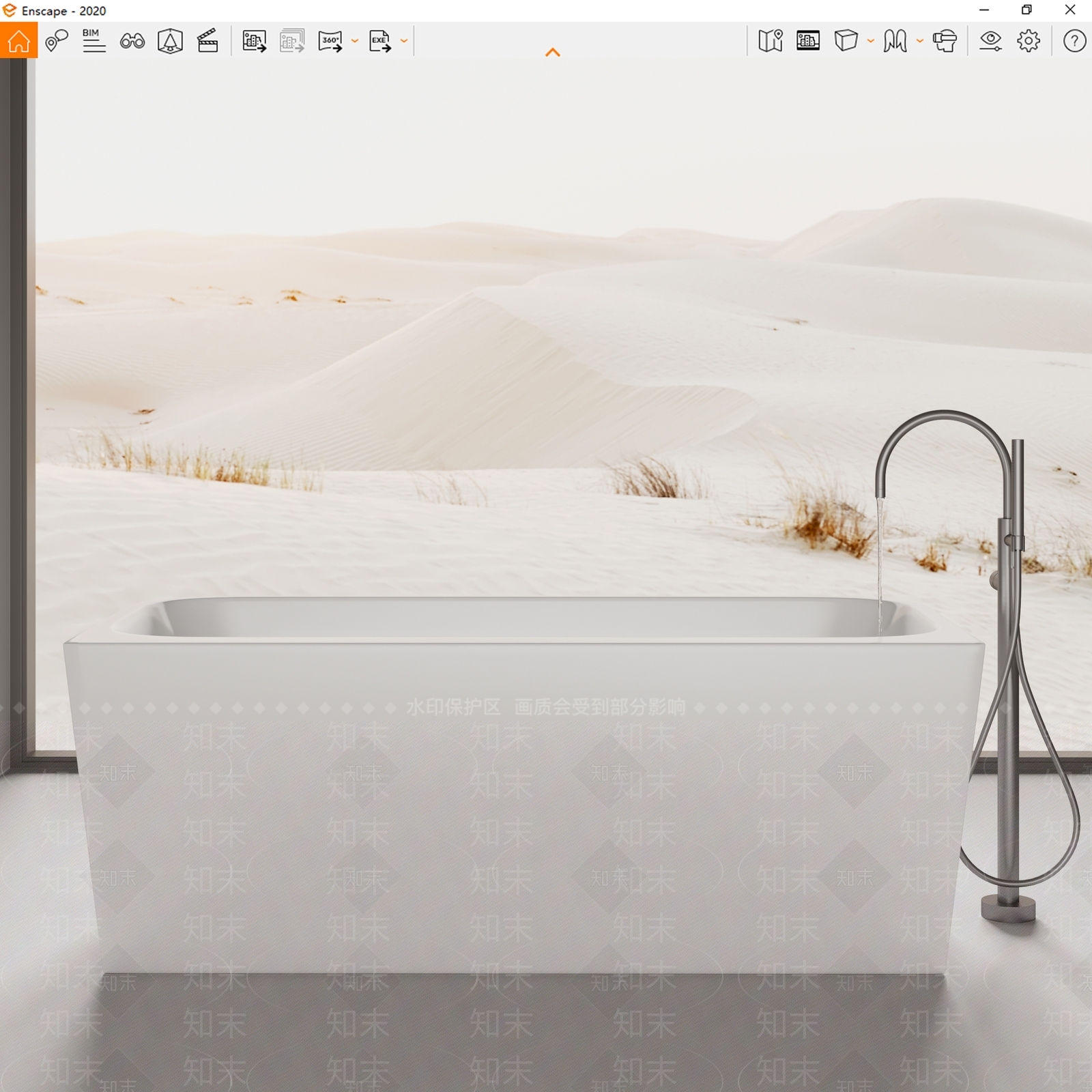Expand the dropdown beside 360° export
This screenshot has width=1092, height=1092.
click(x=355, y=41)
